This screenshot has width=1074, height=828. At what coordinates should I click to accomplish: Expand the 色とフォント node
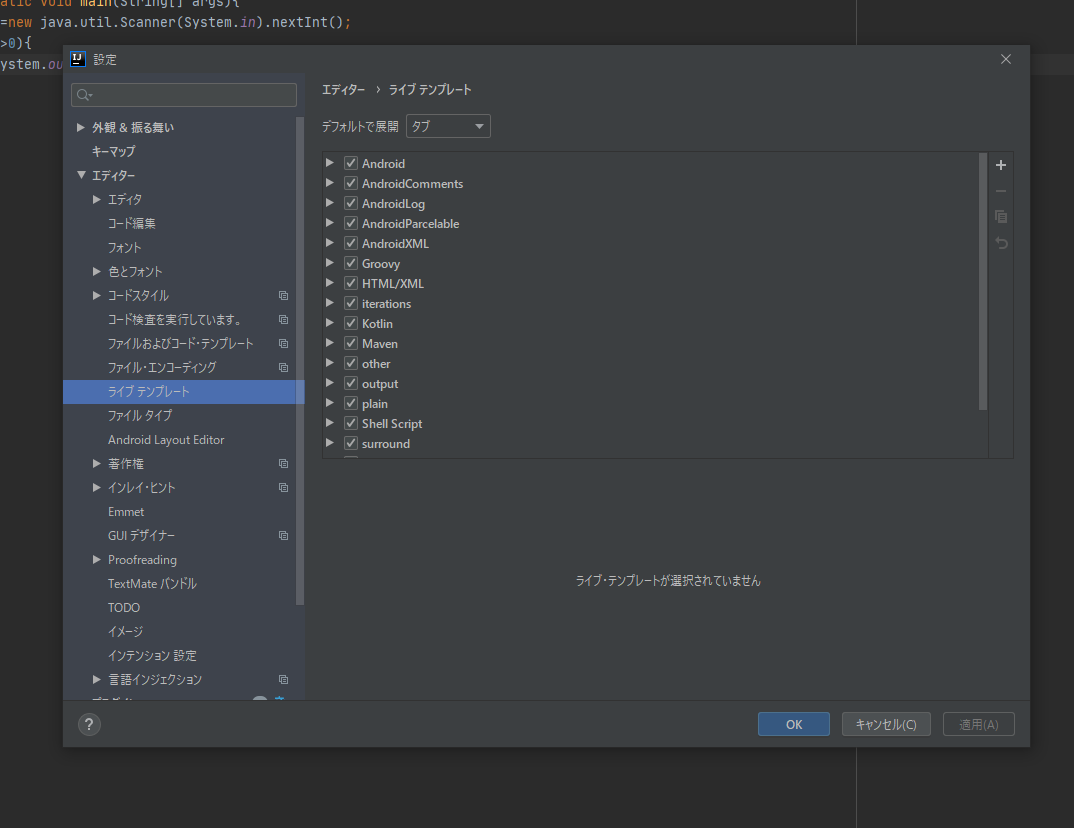tap(97, 272)
